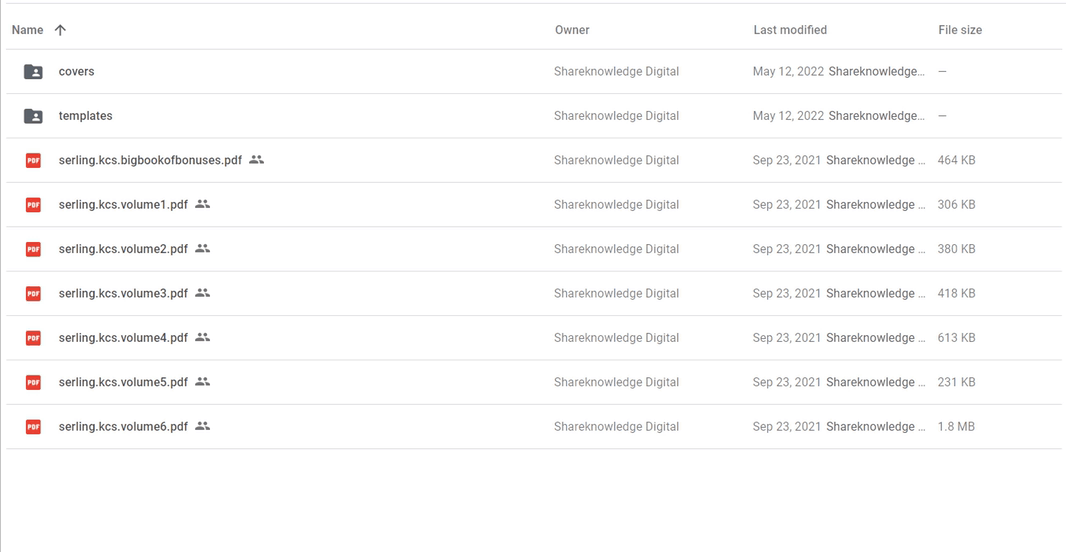Click the Owner column header

coord(572,30)
